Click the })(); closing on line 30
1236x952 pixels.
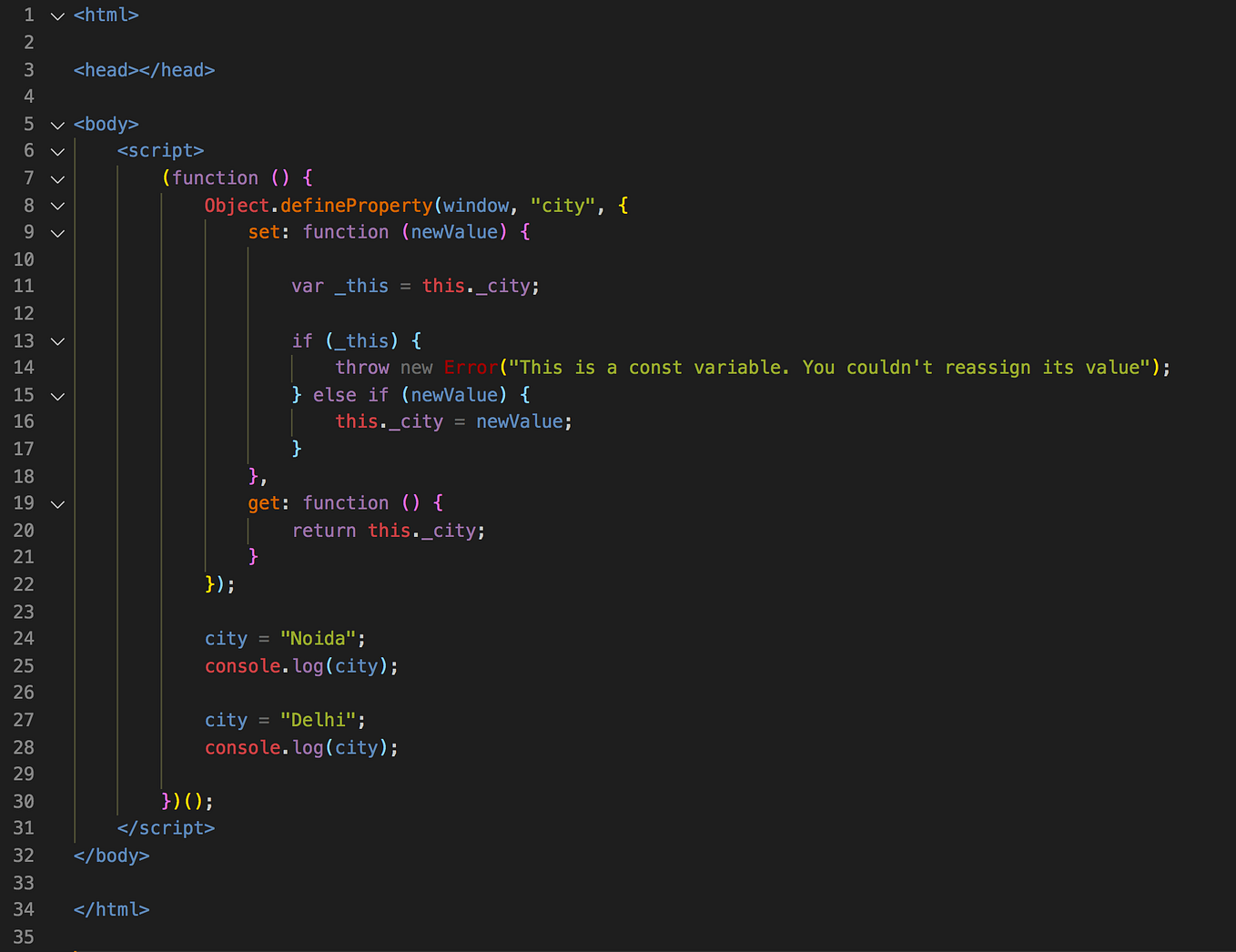coord(187,802)
